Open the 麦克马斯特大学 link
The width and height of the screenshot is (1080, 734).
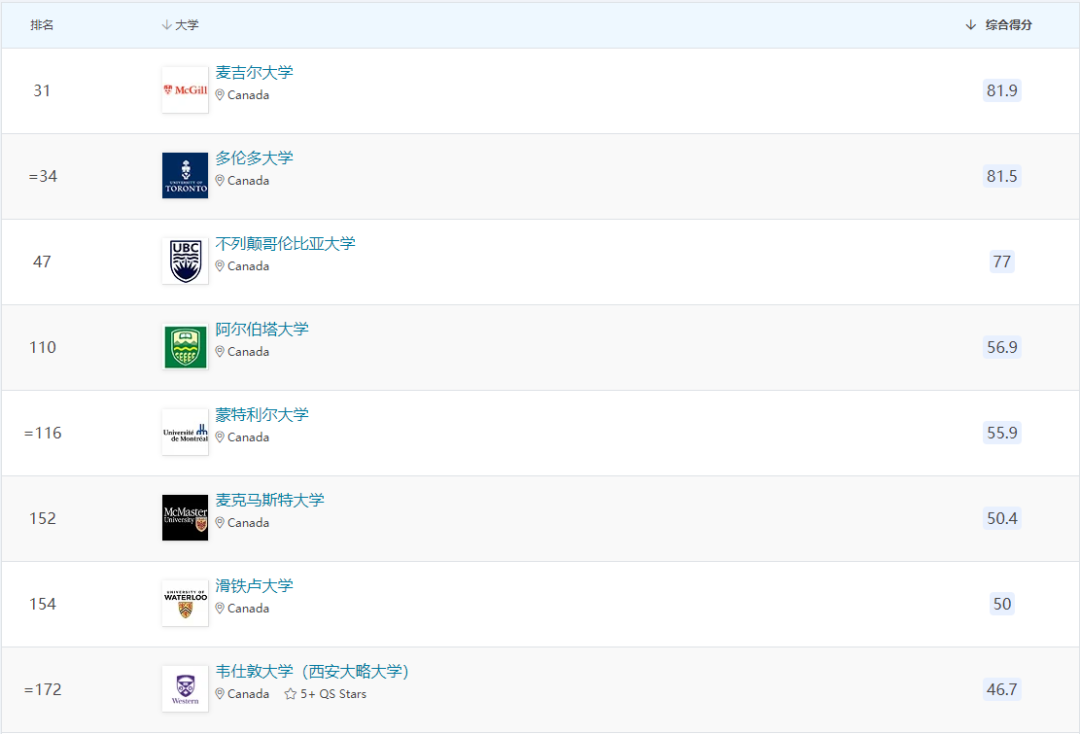pyautogui.click(x=269, y=500)
